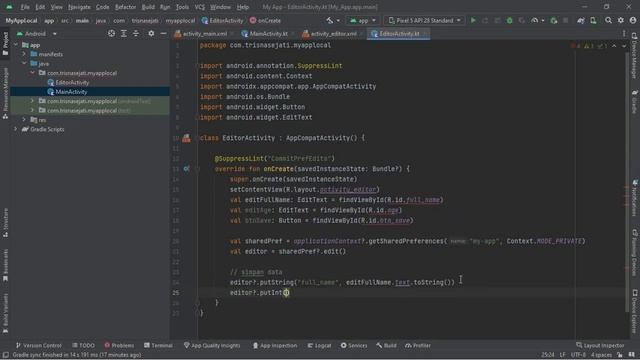Toggle Bookmarks side panel
The width and height of the screenshot is (640, 360).
point(5,265)
